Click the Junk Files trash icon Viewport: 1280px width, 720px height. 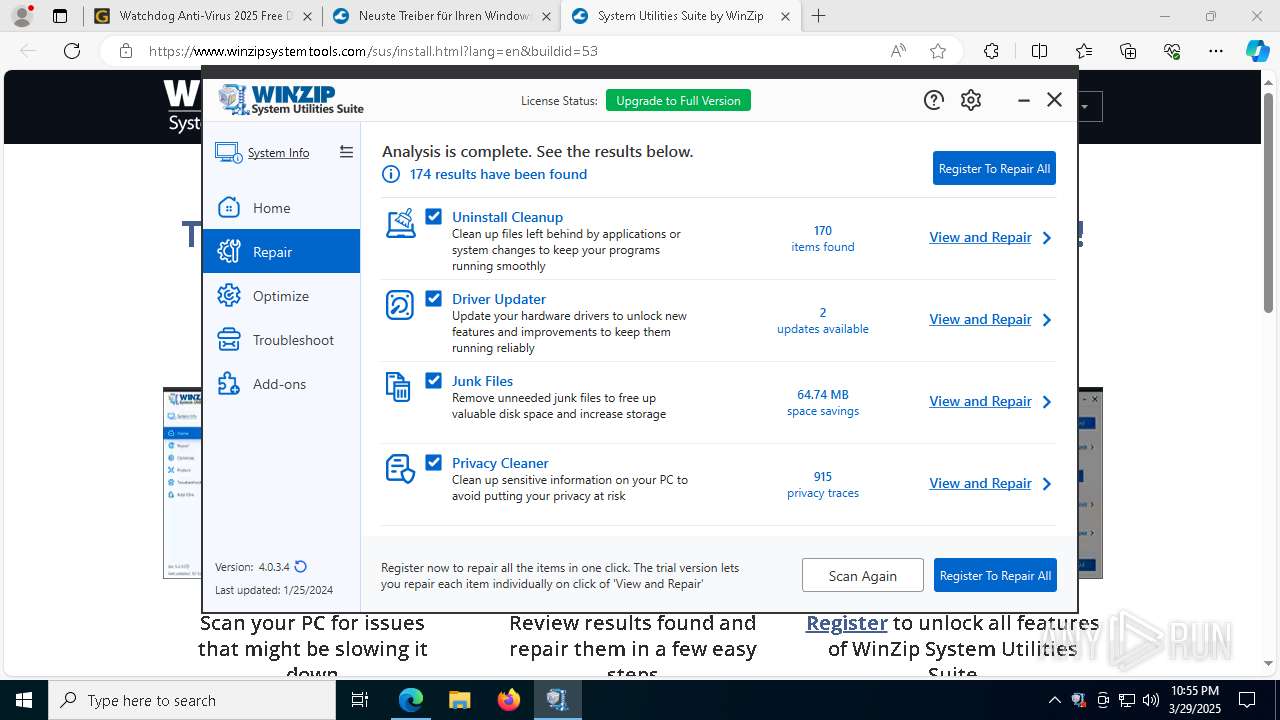(x=398, y=387)
